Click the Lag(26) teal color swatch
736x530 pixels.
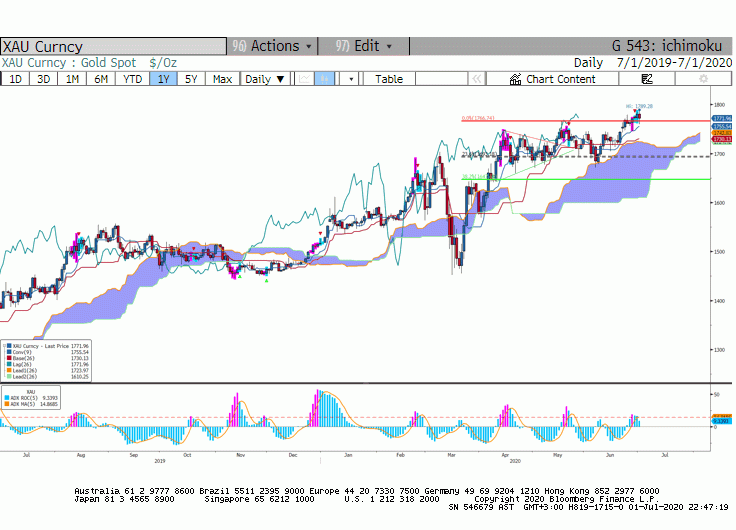point(9,364)
